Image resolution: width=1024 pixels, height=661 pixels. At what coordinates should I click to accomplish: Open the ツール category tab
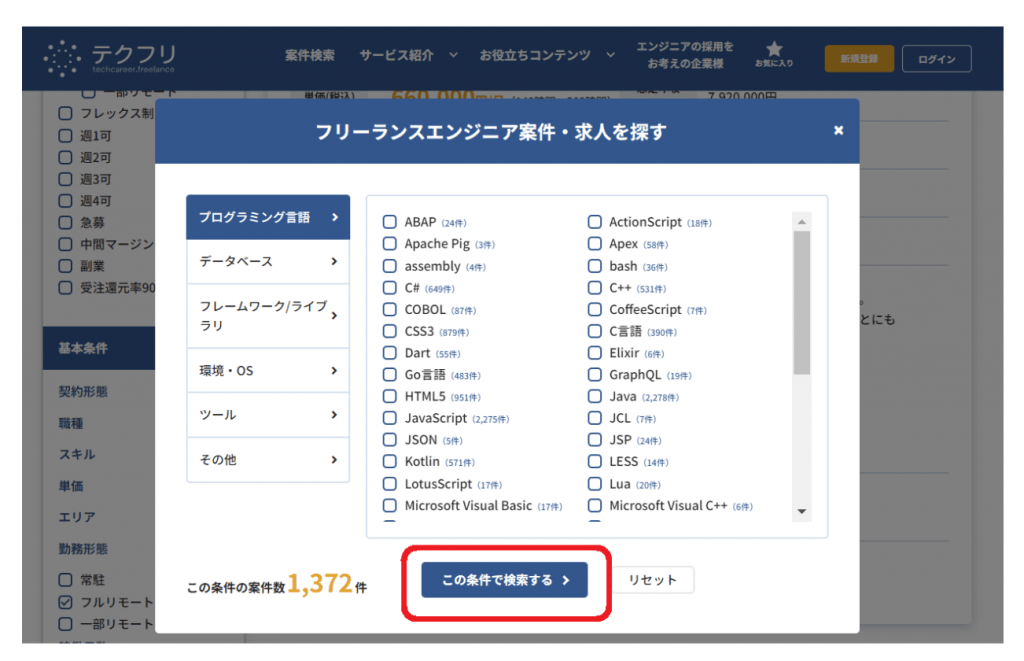tap(268, 415)
